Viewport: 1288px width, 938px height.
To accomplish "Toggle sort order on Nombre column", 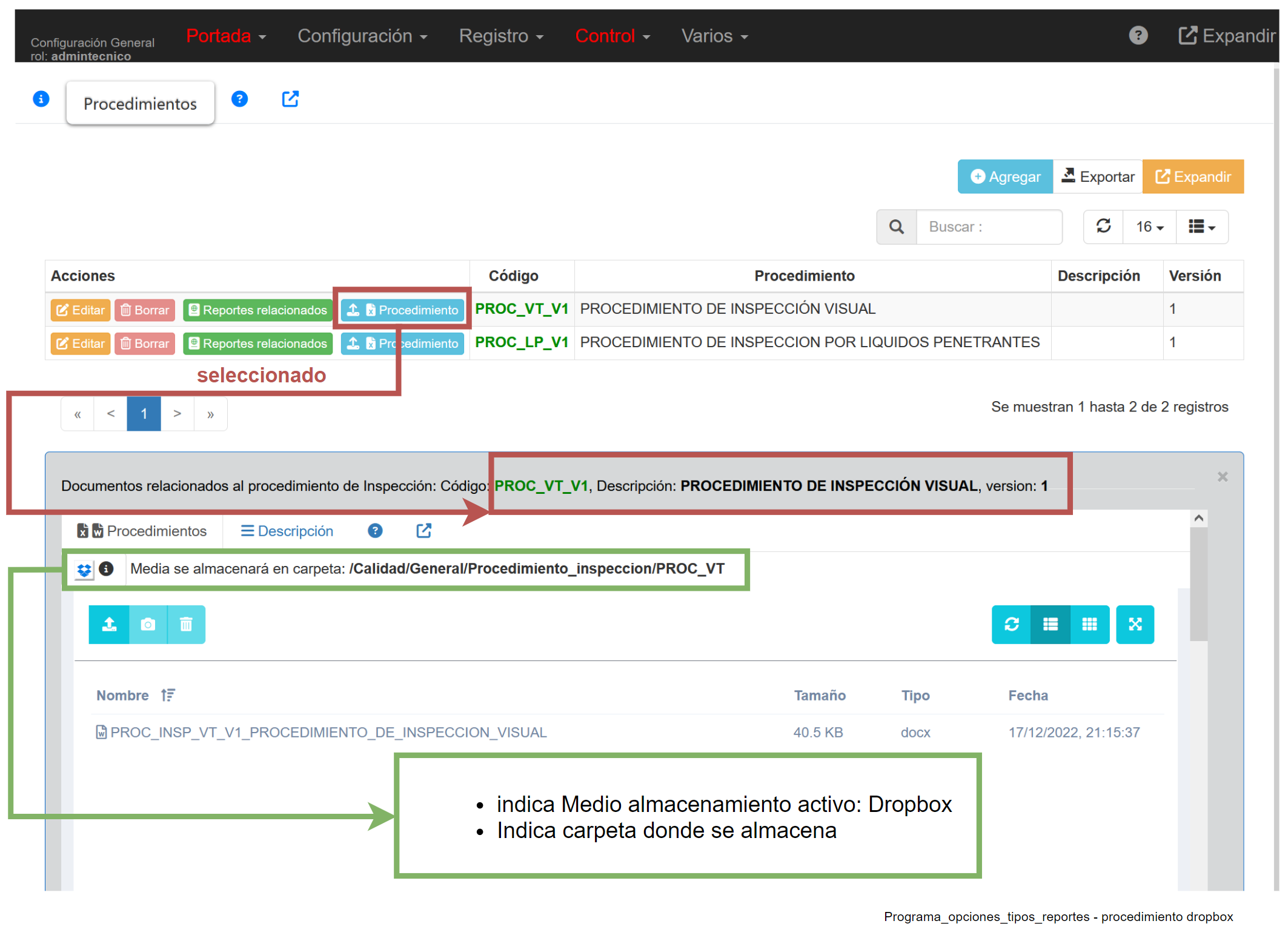I will tap(168, 695).
